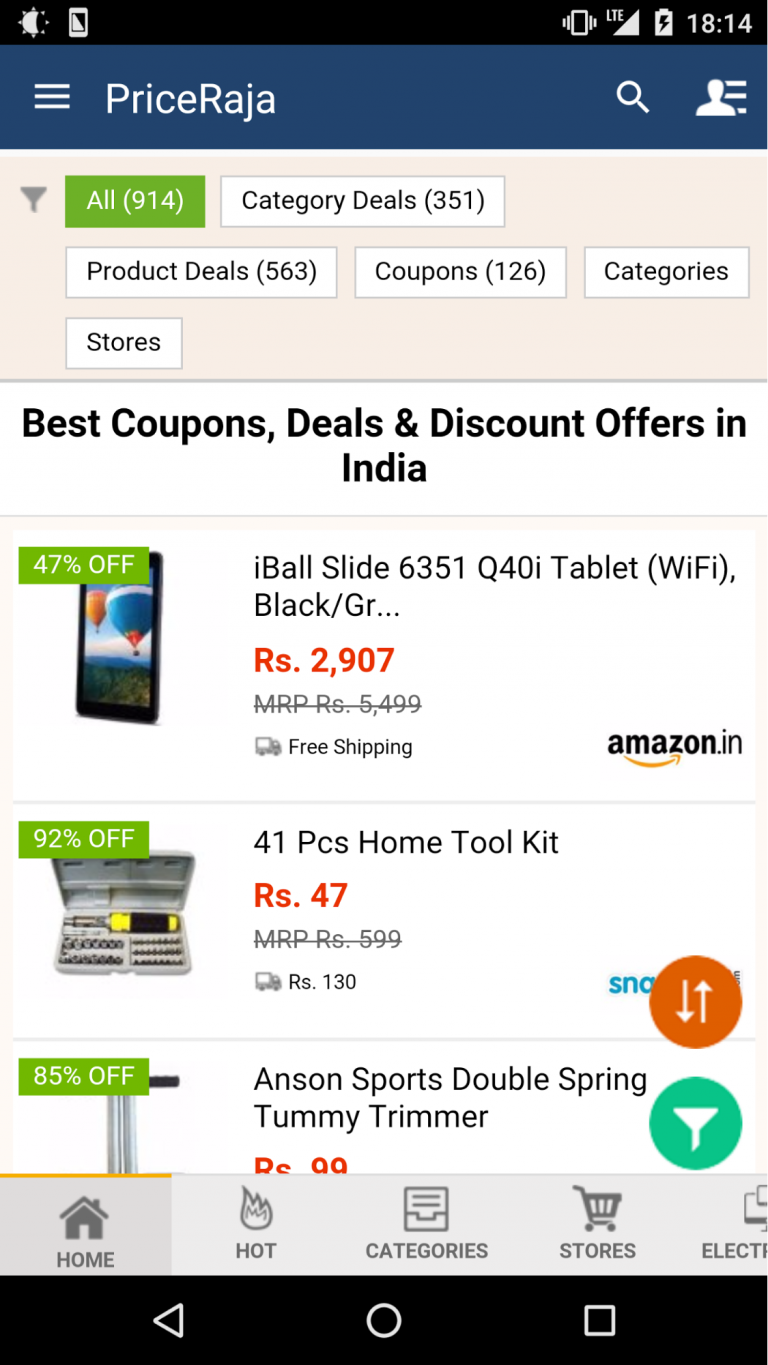Select the All (914) filter
The height and width of the screenshot is (1365, 768).
tap(135, 201)
